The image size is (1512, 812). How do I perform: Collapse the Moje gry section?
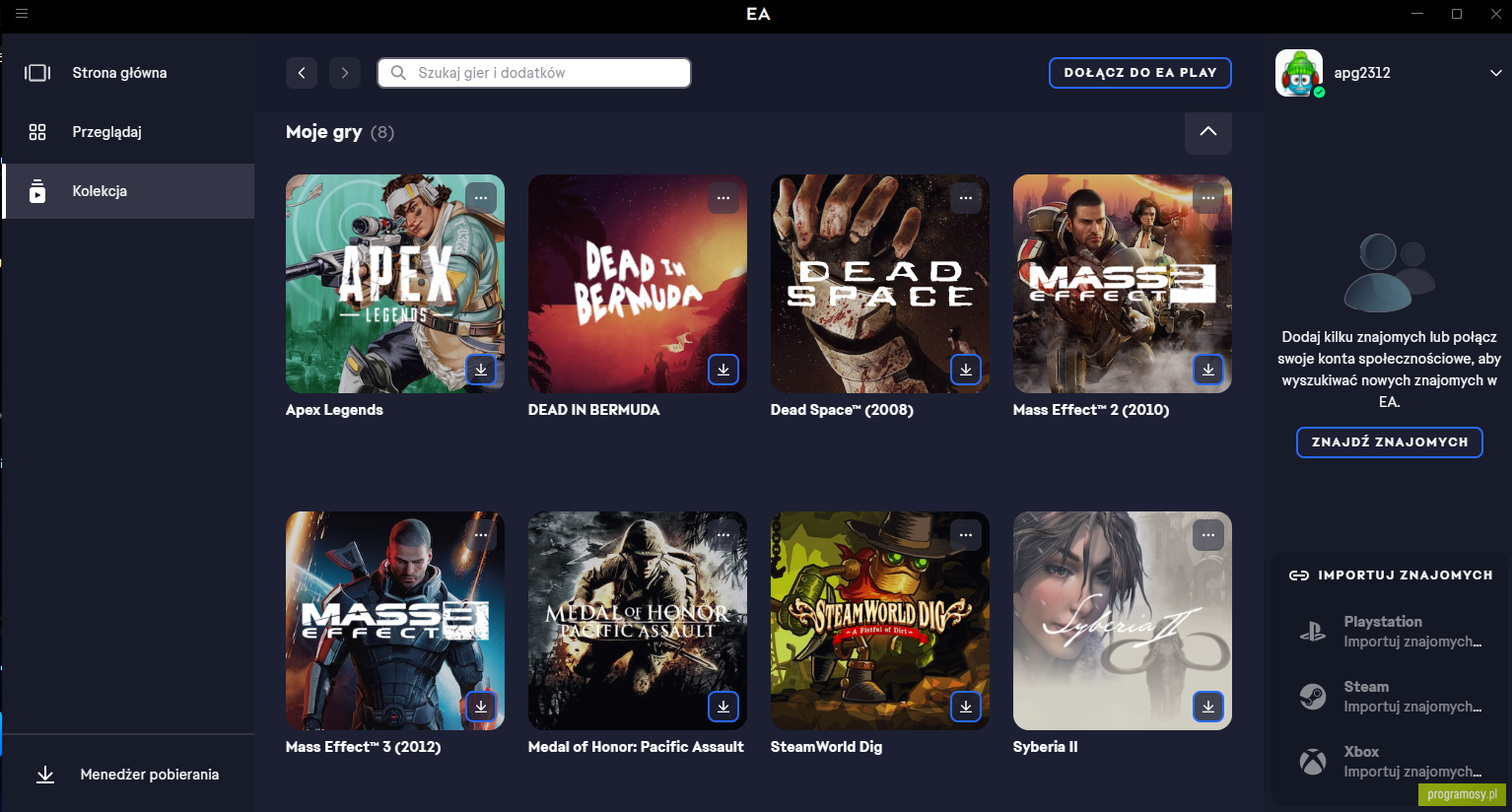pyautogui.click(x=1208, y=132)
